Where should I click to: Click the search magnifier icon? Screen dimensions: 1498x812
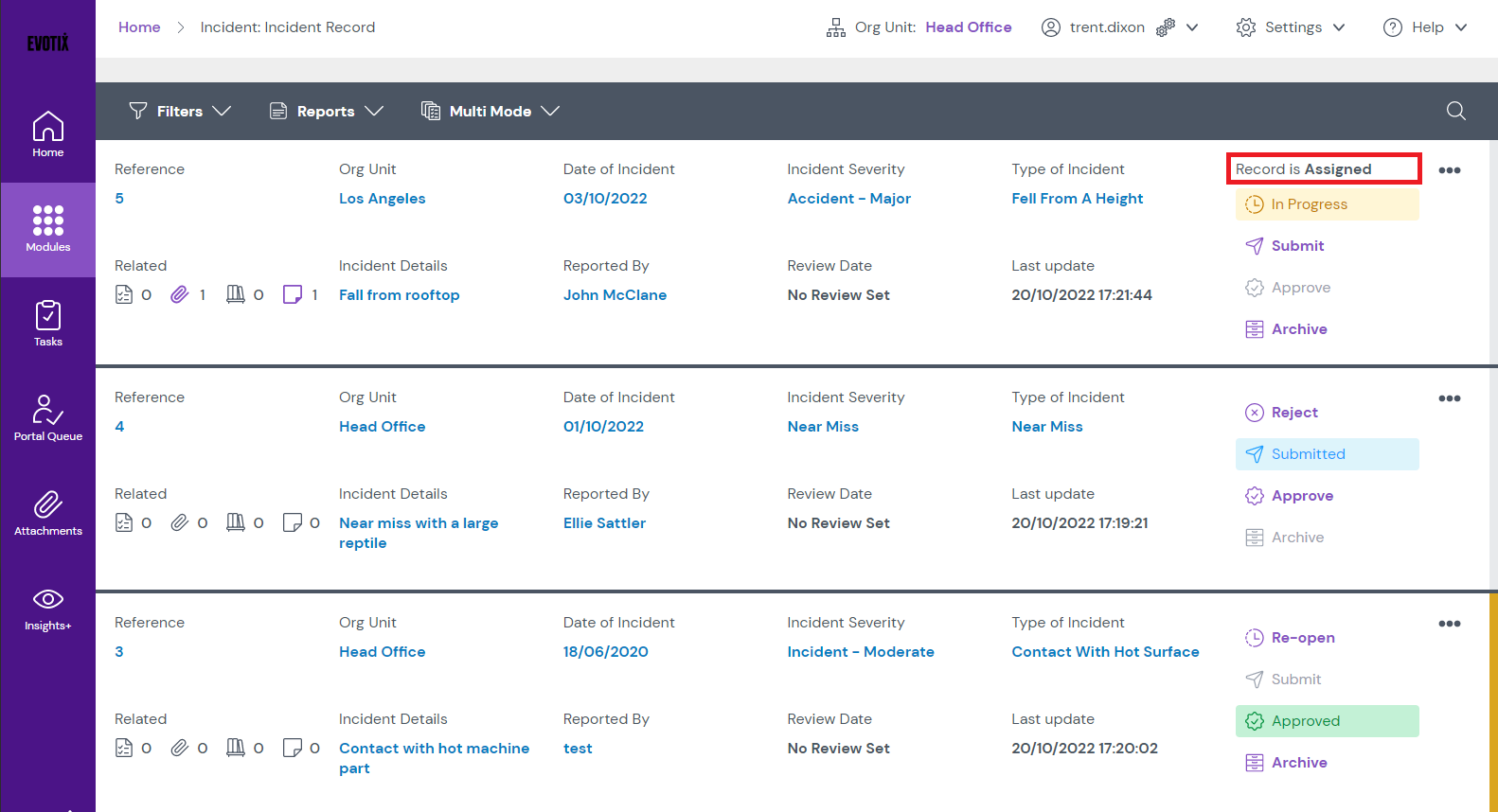[x=1455, y=111]
